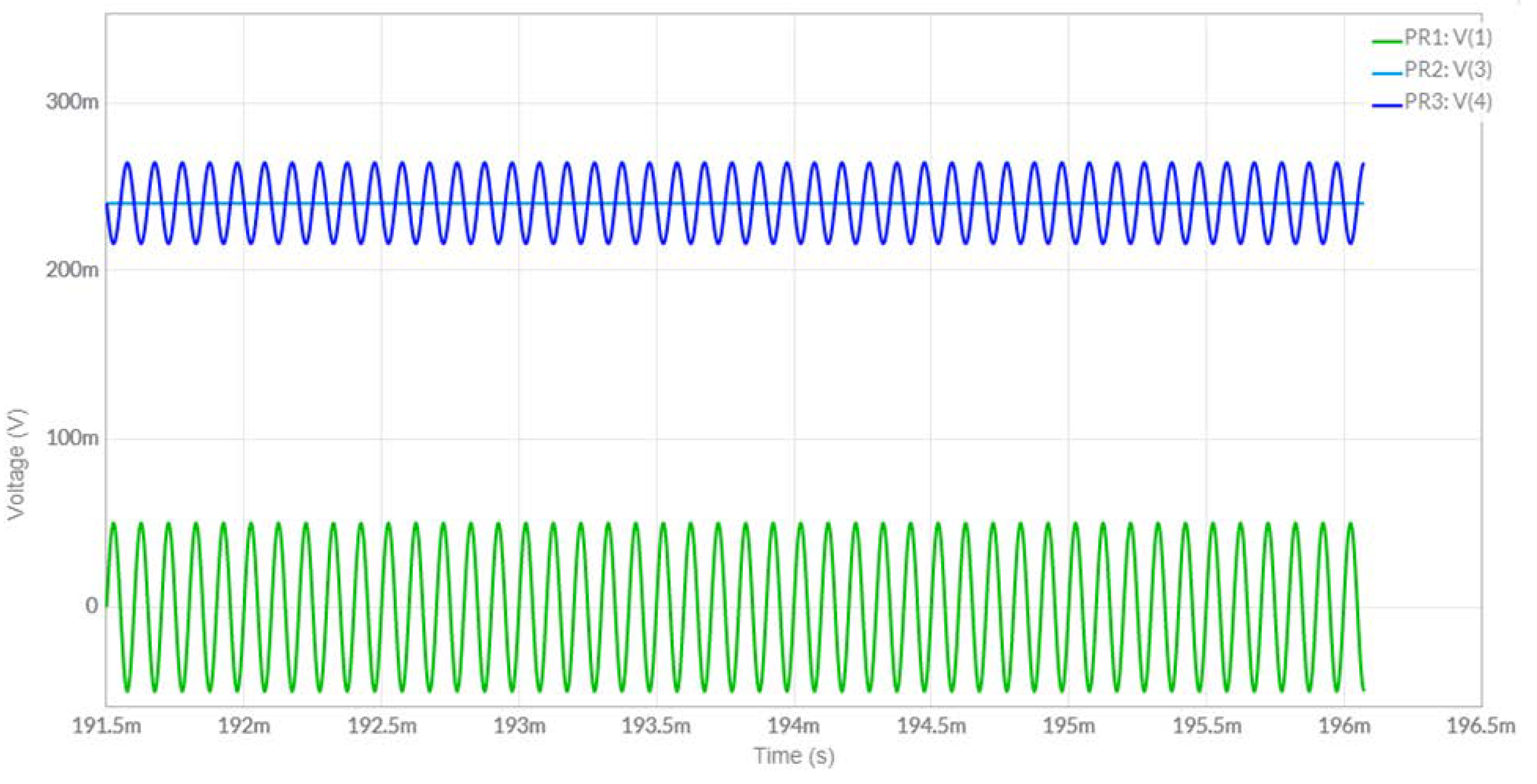Select the 200m voltage tick label

click(72, 270)
